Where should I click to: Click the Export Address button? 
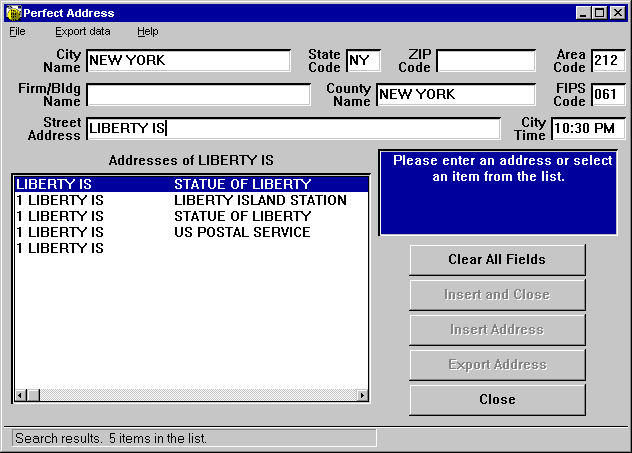point(497,365)
